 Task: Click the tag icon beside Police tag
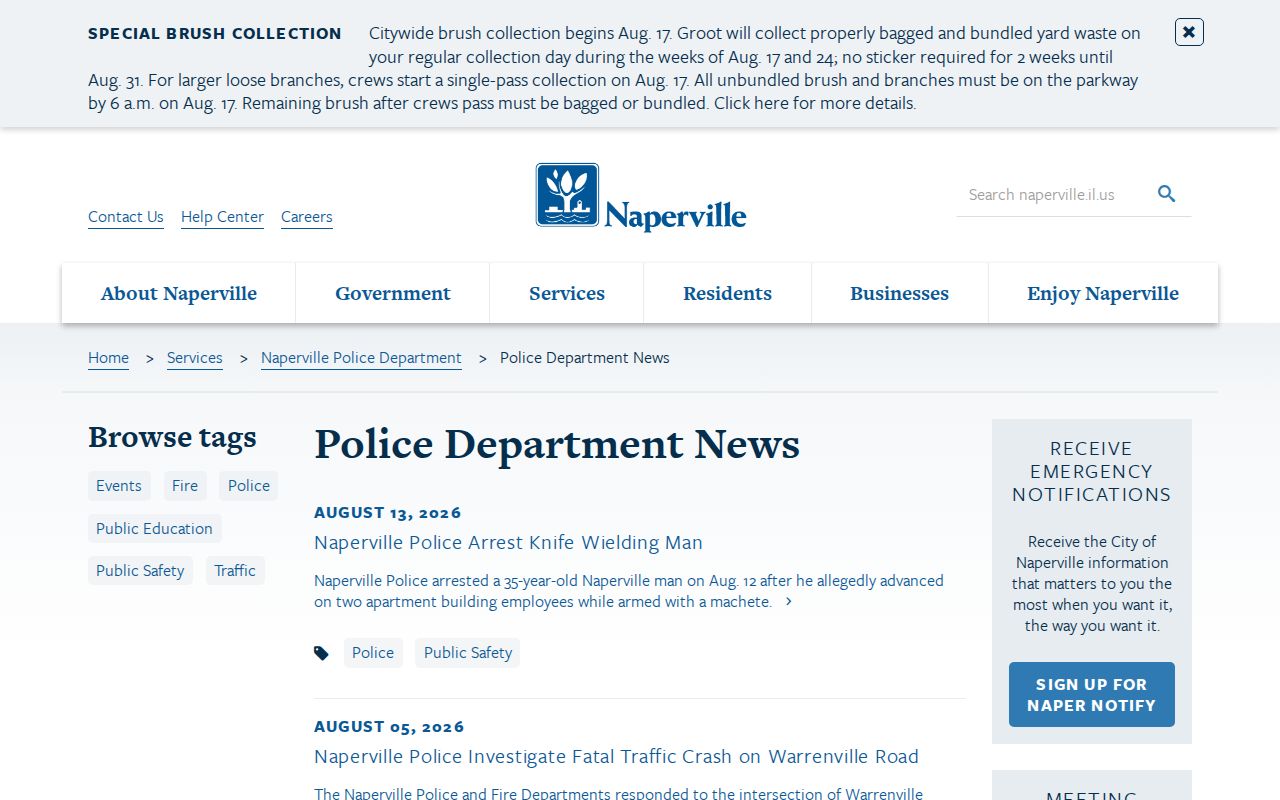(x=321, y=653)
